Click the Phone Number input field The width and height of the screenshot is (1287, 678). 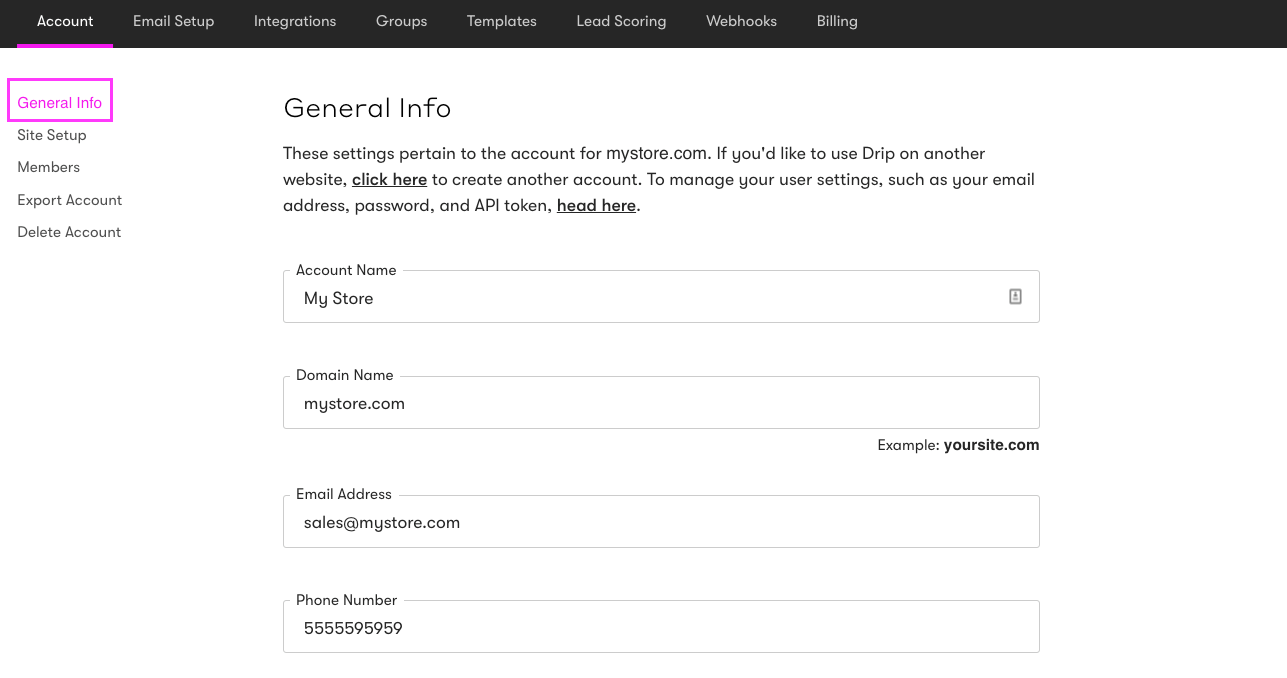click(660, 628)
